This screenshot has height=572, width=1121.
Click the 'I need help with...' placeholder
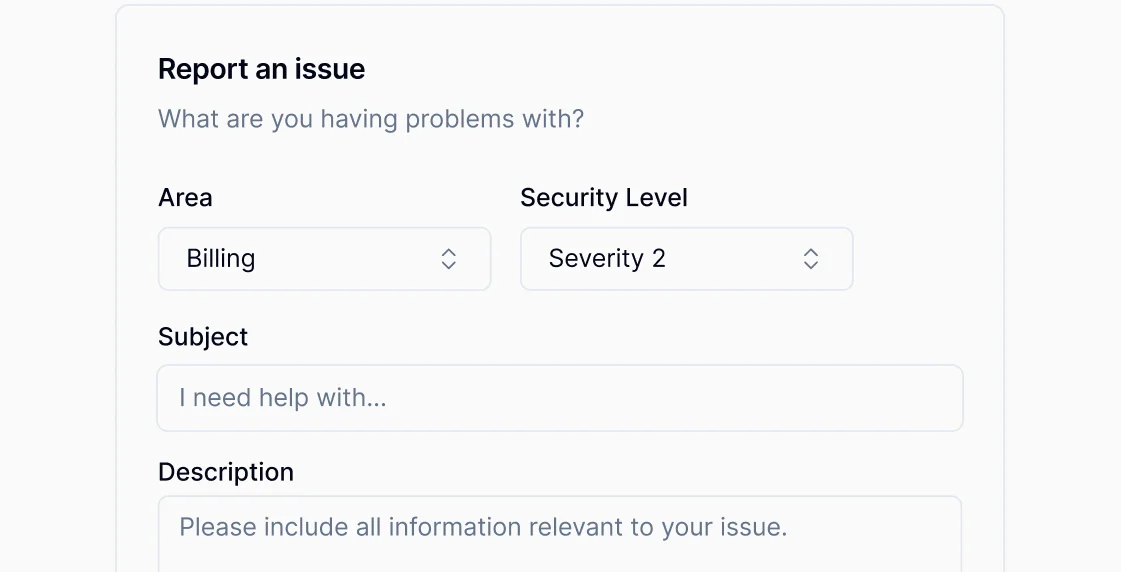click(x=283, y=398)
